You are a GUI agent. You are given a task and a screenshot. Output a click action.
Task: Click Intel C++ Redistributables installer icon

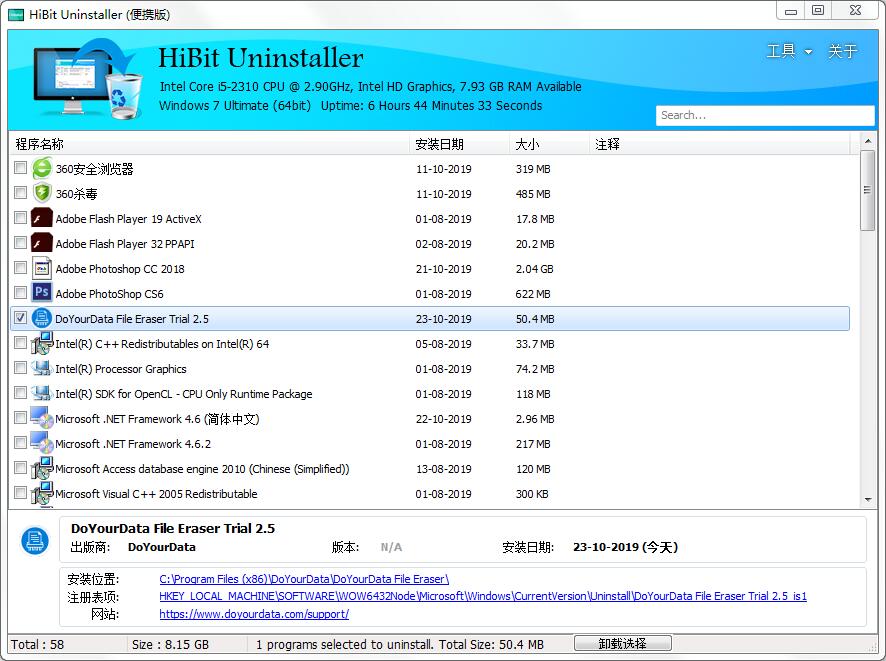pos(42,343)
